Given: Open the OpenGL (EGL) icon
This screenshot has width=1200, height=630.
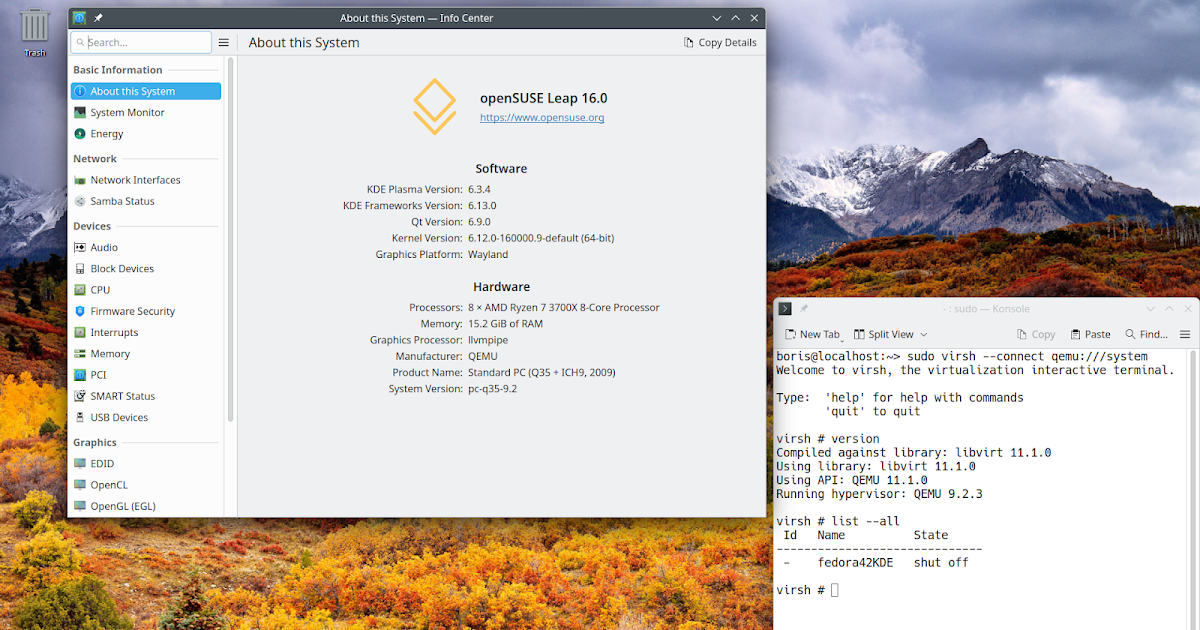Looking at the screenshot, I should point(81,506).
